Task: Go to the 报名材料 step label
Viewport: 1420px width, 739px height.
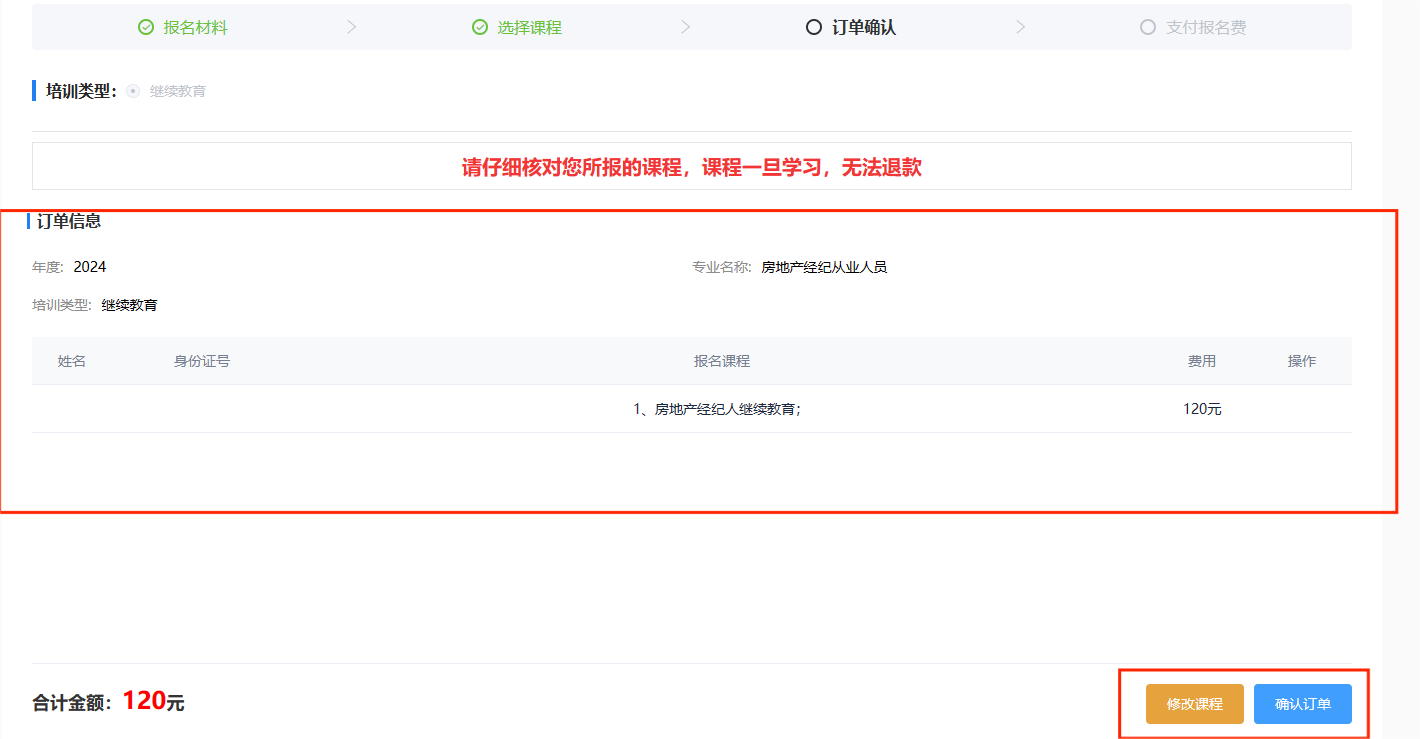Action: click(x=196, y=27)
